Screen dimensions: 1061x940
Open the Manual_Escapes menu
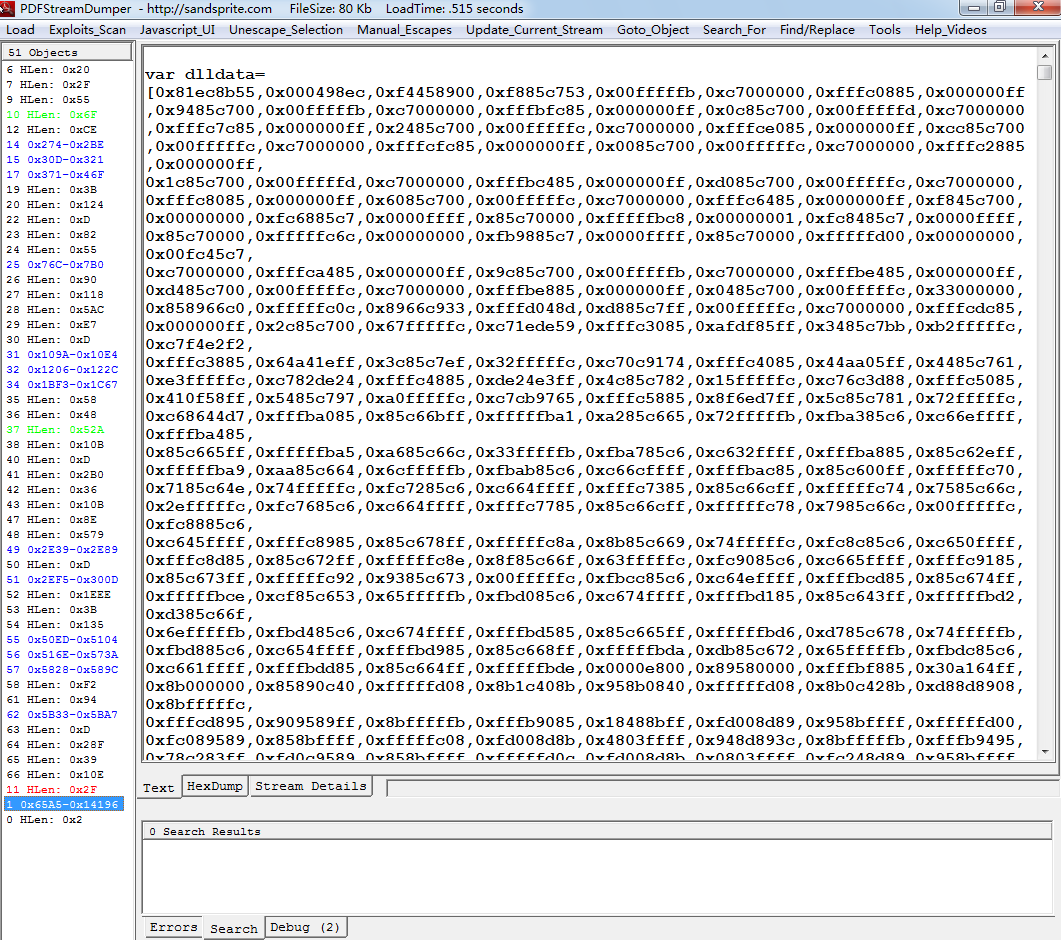point(404,30)
